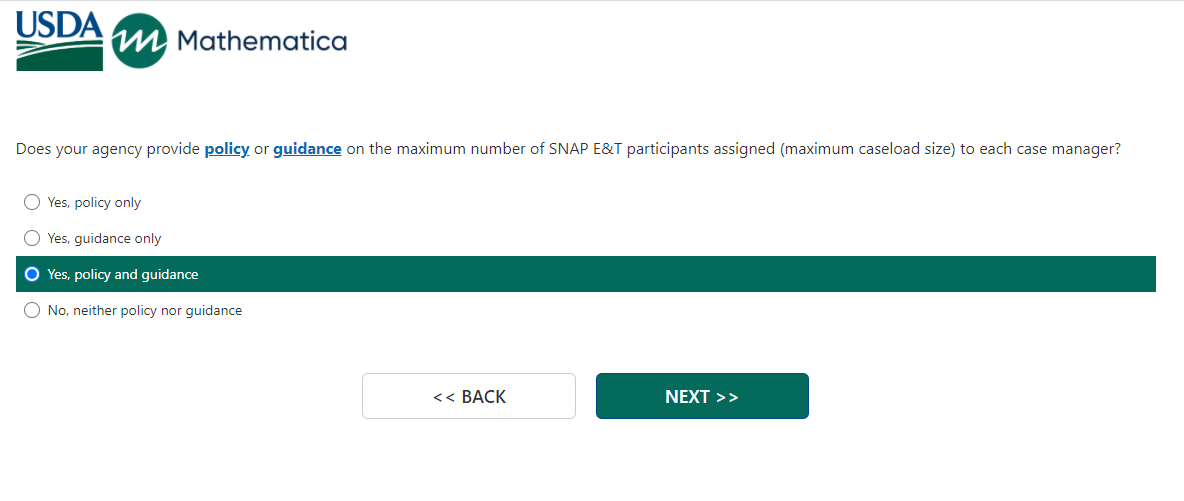Click empty area of the green highlighted row

[x=700, y=274]
